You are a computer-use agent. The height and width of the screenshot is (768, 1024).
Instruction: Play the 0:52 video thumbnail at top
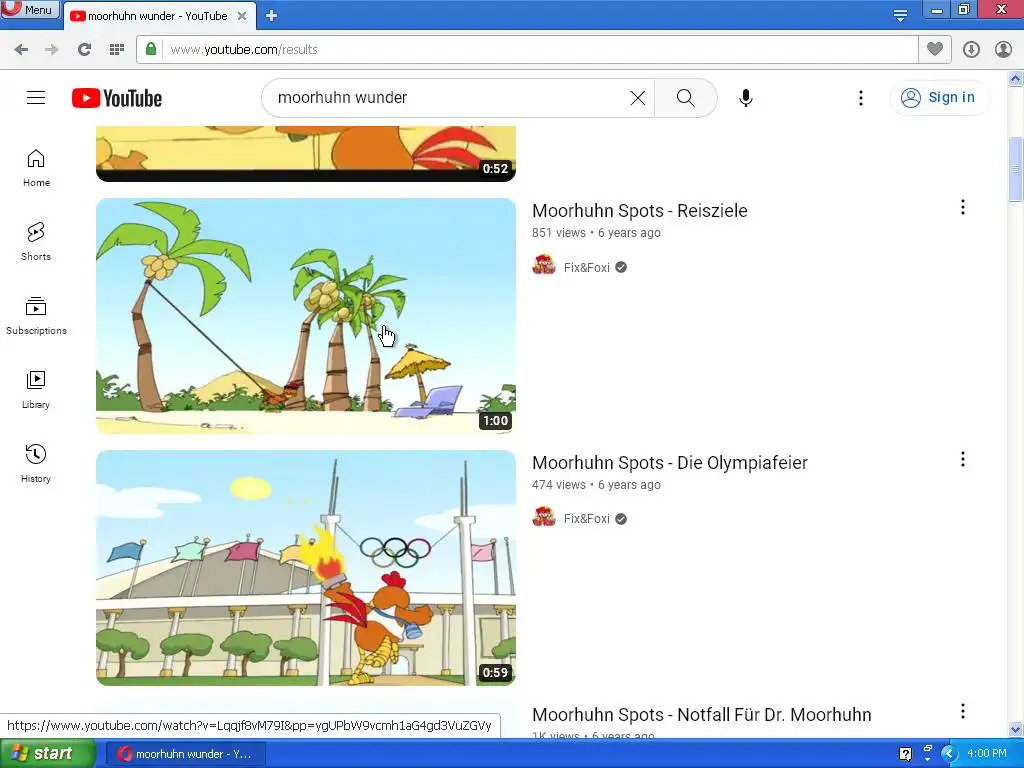tap(306, 153)
